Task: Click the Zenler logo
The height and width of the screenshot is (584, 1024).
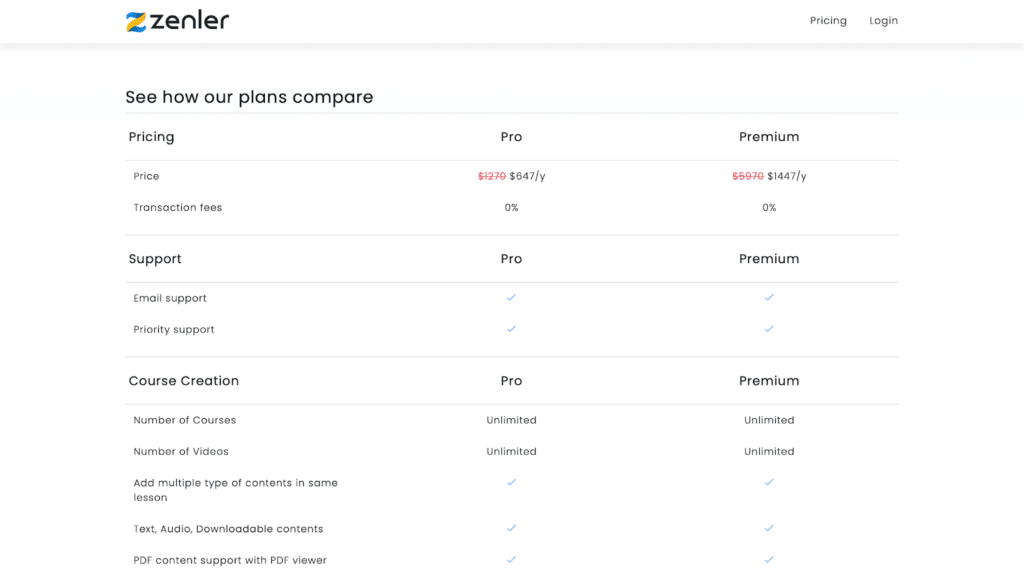Action: tap(177, 21)
